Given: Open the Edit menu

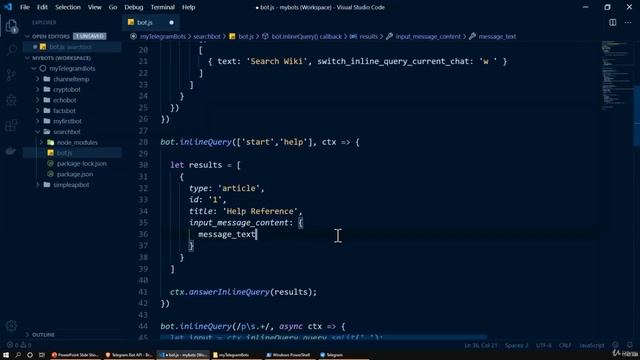Looking at the screenshot, I should tap(42, 7).
